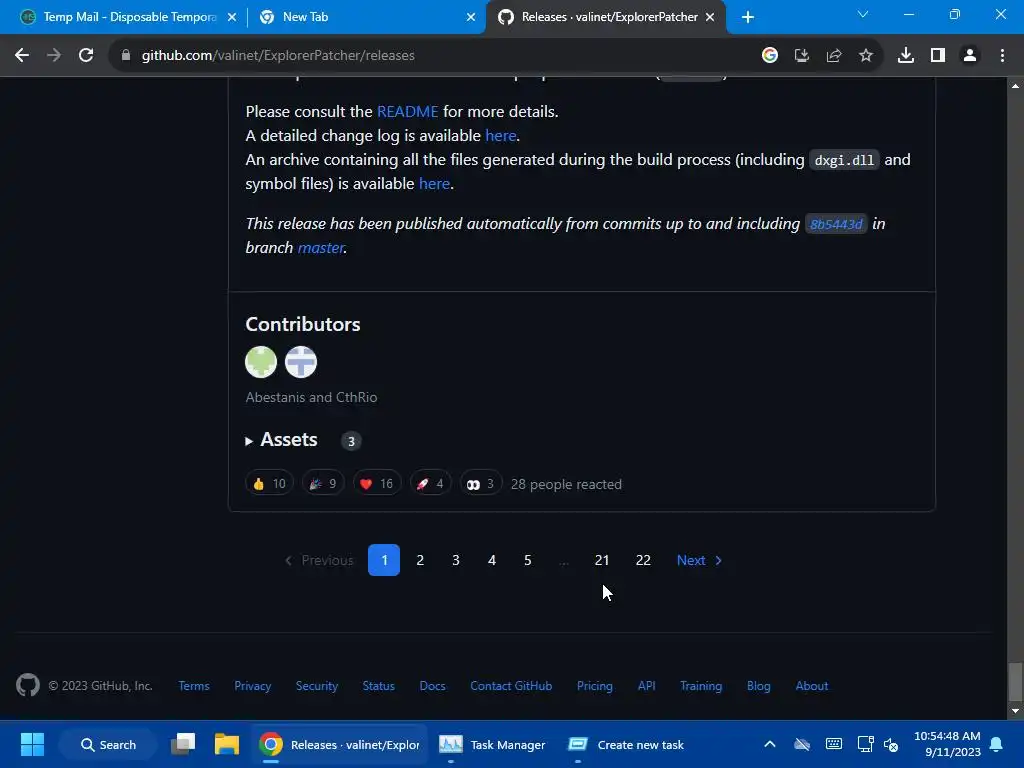
Task: Open the build archive 'here' link
Action: pyautogui.click(x=434, y=184)
